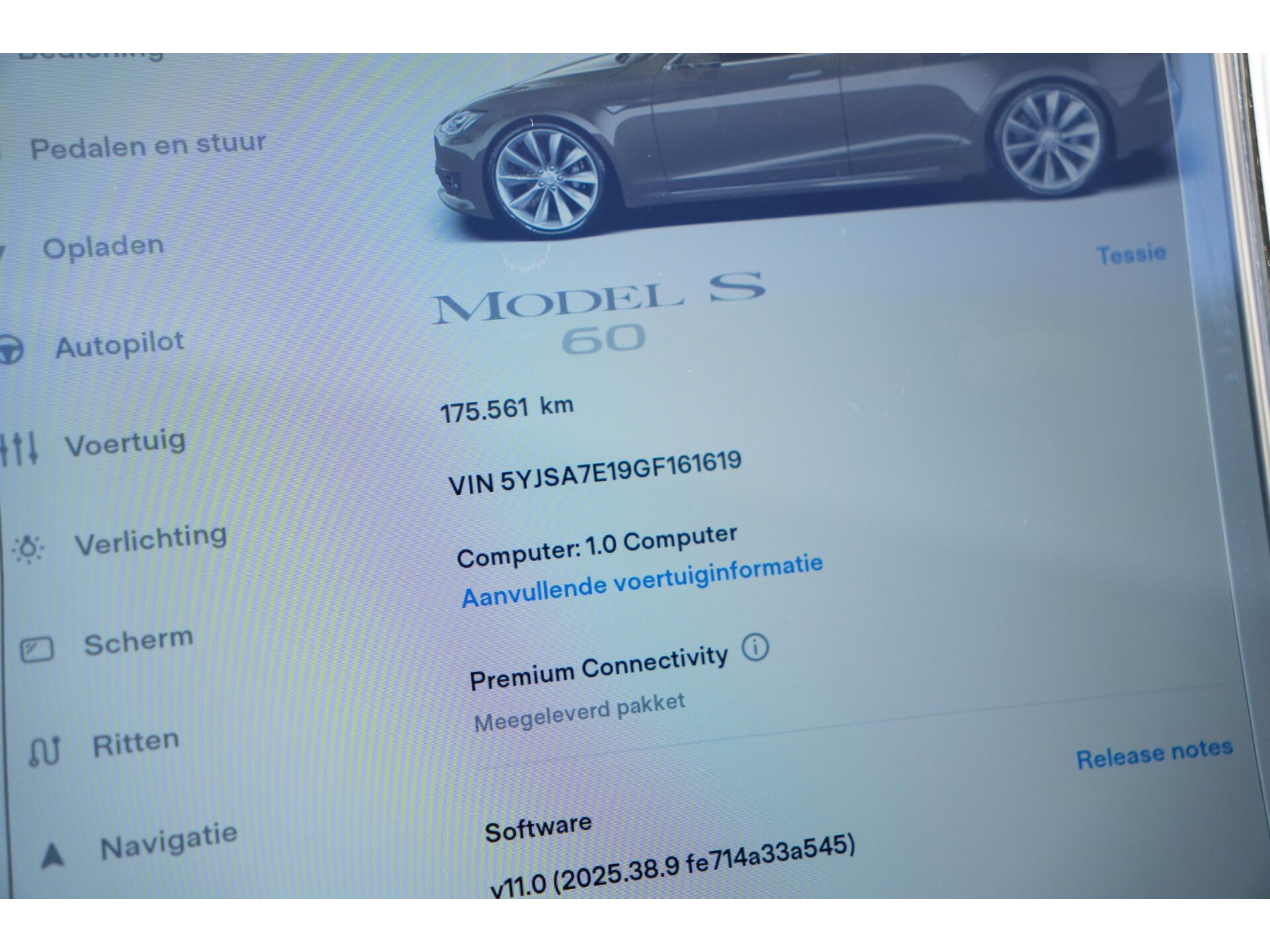Open the Ritten section
This screenshot has width=1270, height=952.
click(x=136, y=744)
